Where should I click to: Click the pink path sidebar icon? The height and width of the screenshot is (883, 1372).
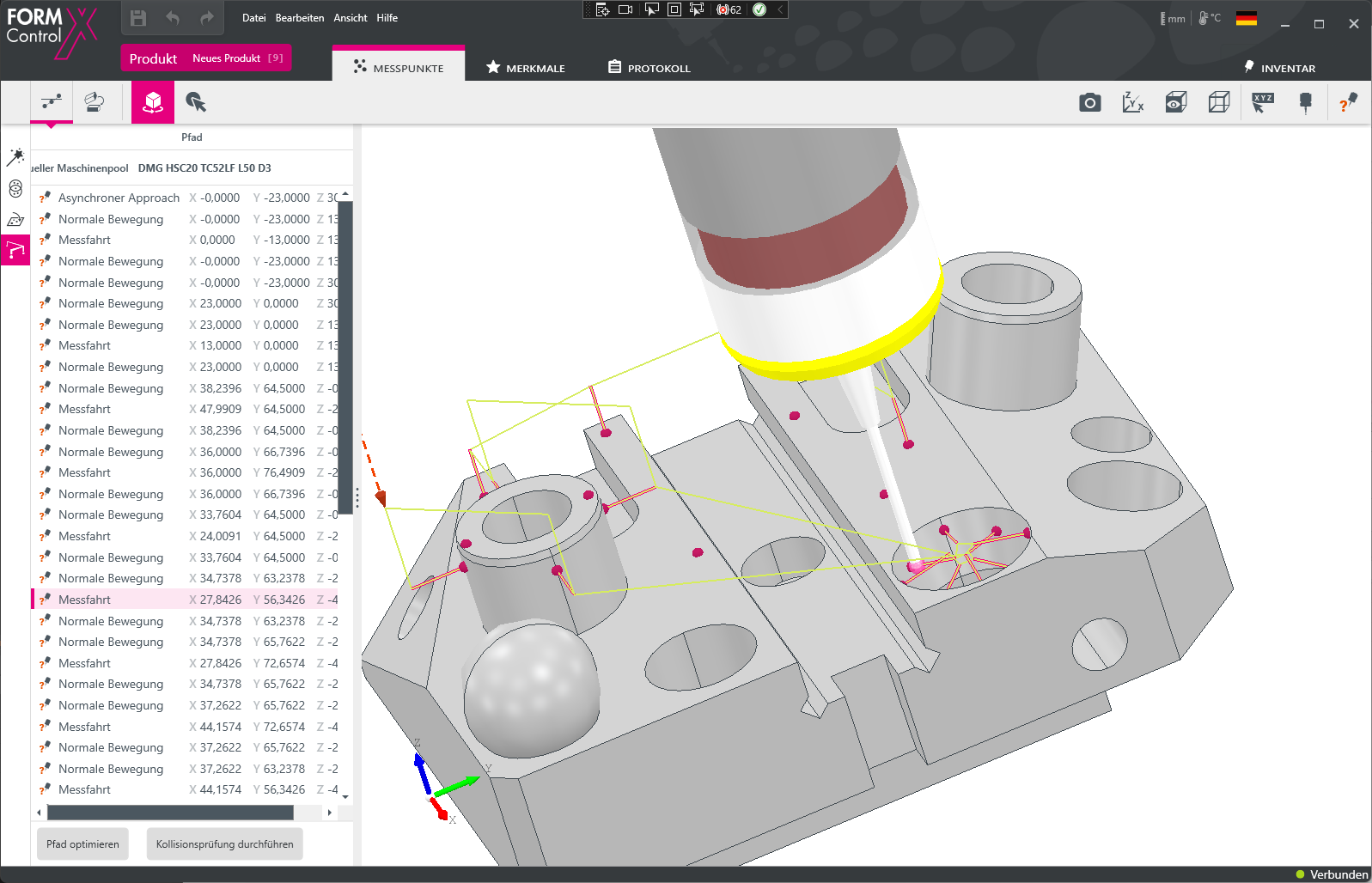coord(15,250)
